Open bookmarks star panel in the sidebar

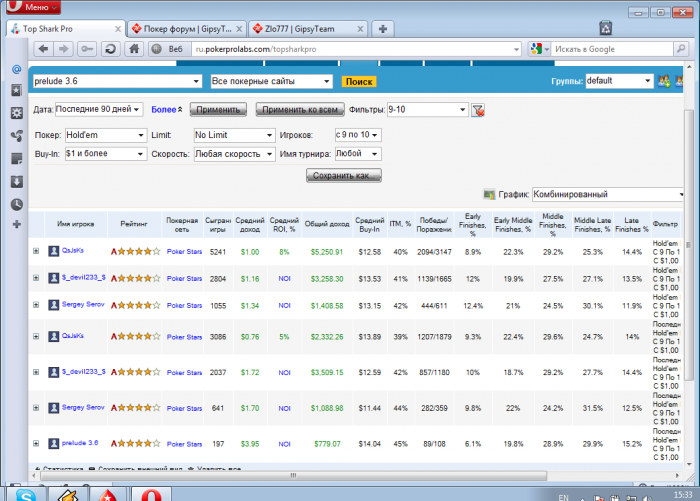coord(16,91)
